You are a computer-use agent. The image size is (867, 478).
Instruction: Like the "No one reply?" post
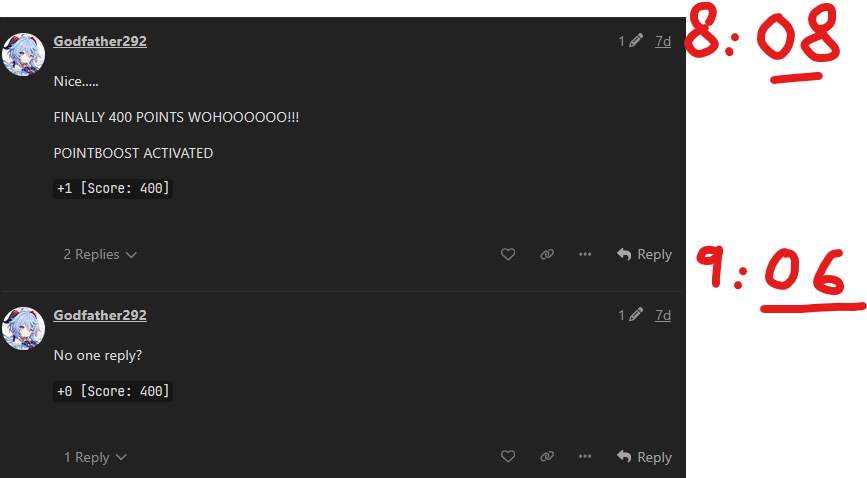(x=508, y=456)
